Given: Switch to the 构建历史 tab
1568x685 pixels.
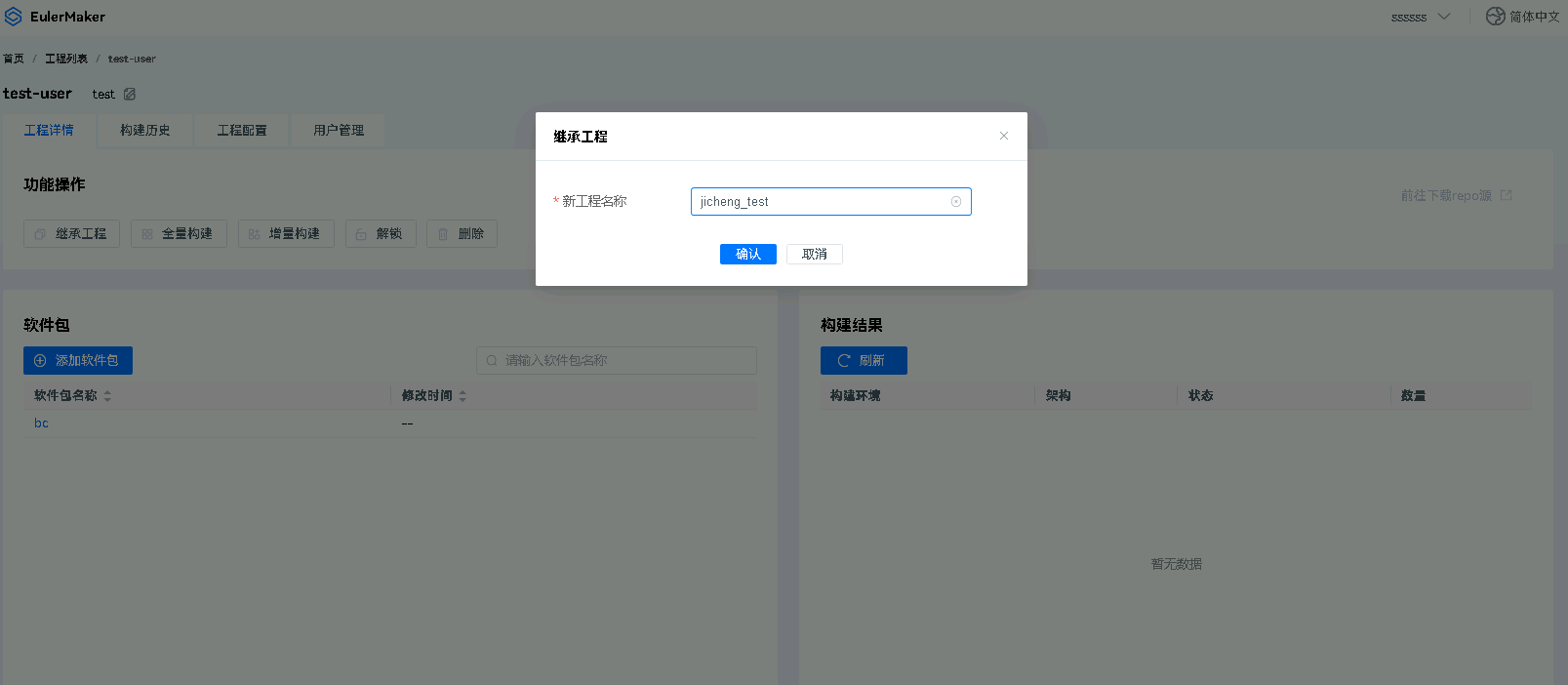Looking at the screenshot, I should (145, 130).
